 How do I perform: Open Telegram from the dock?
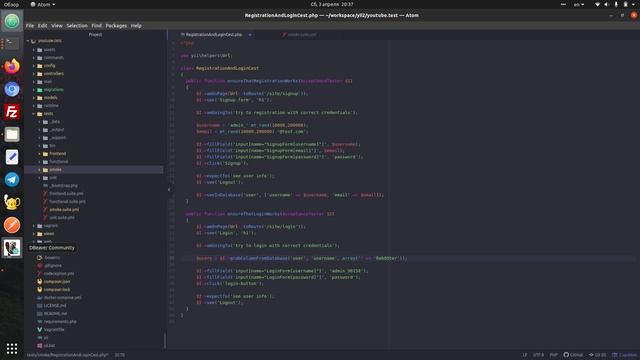point(12,180)
